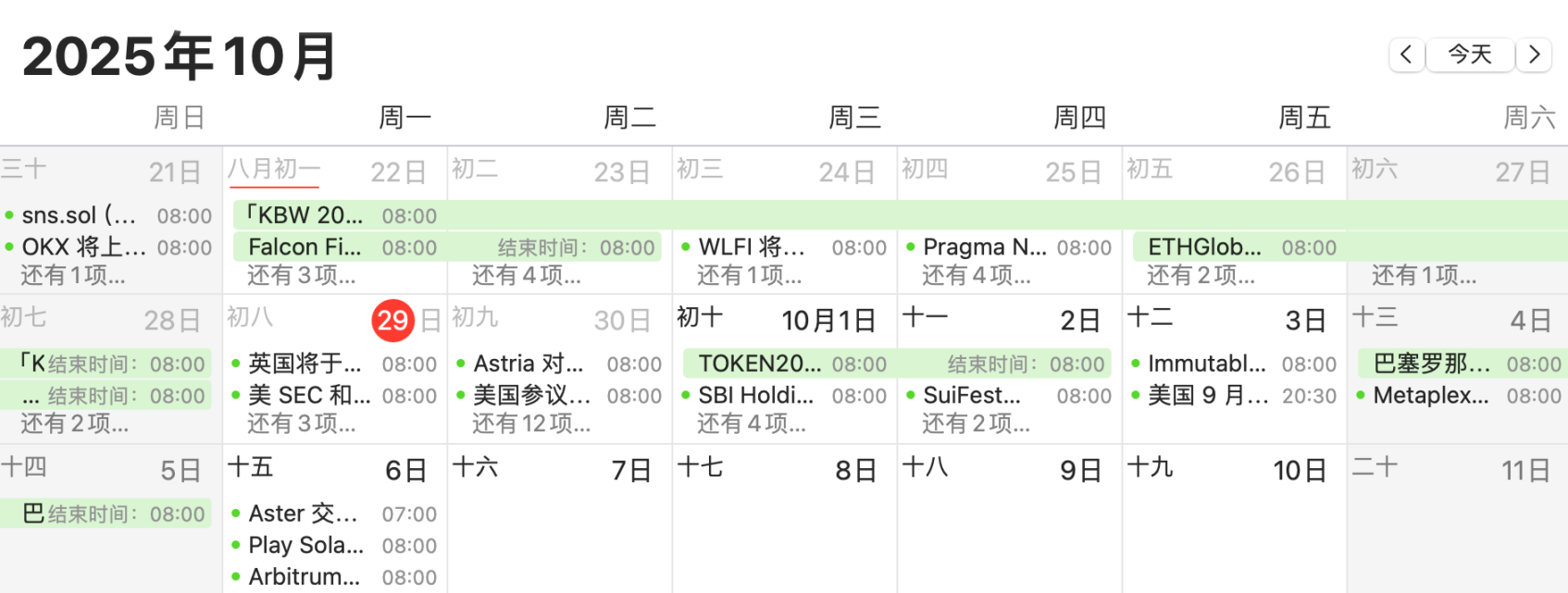1568x593 pixels.
Task: Click the 今天 button
Action: pyautogui.click(x=1470, y=55)
